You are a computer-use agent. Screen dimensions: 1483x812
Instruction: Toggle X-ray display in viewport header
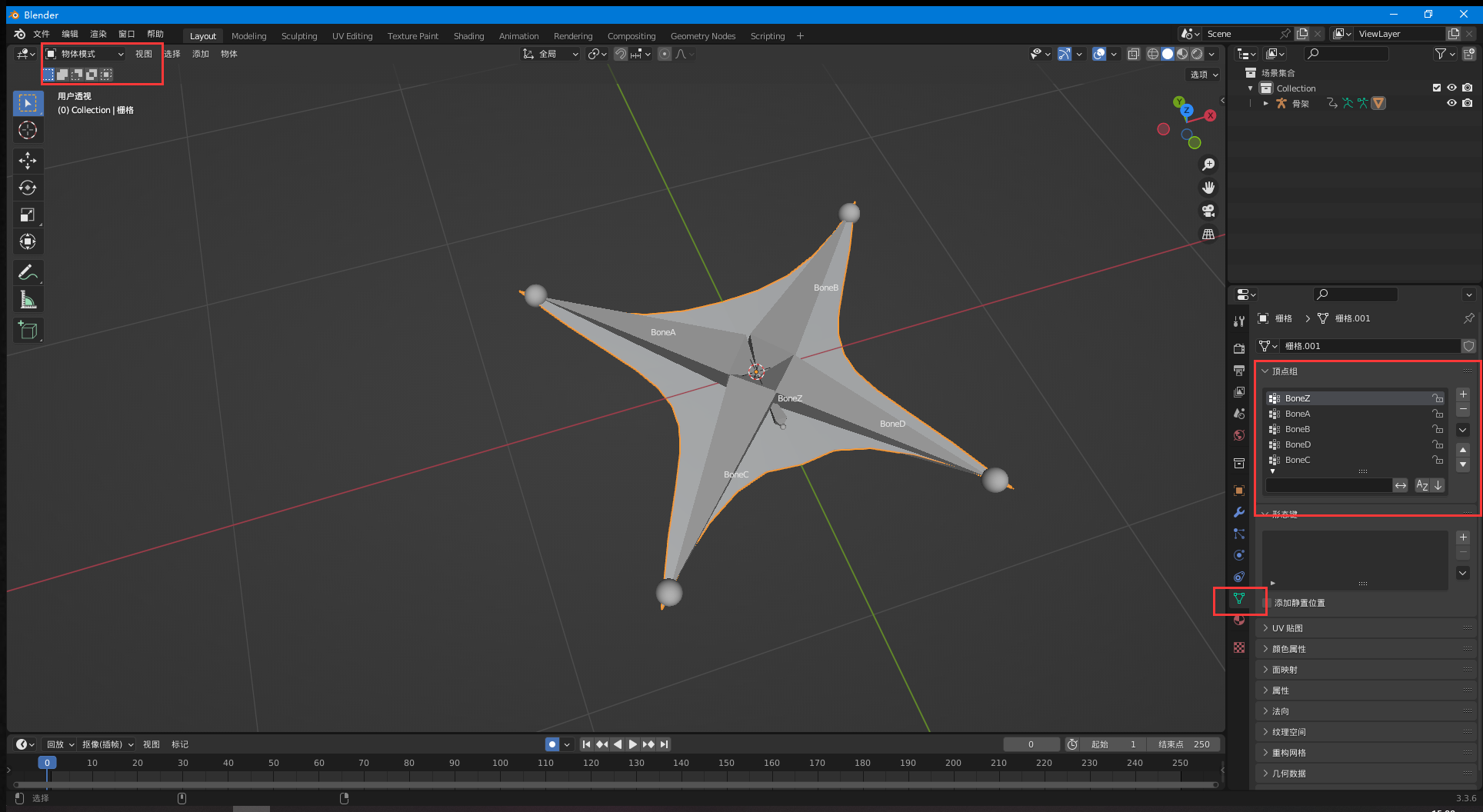click(x=1133, y=54)
